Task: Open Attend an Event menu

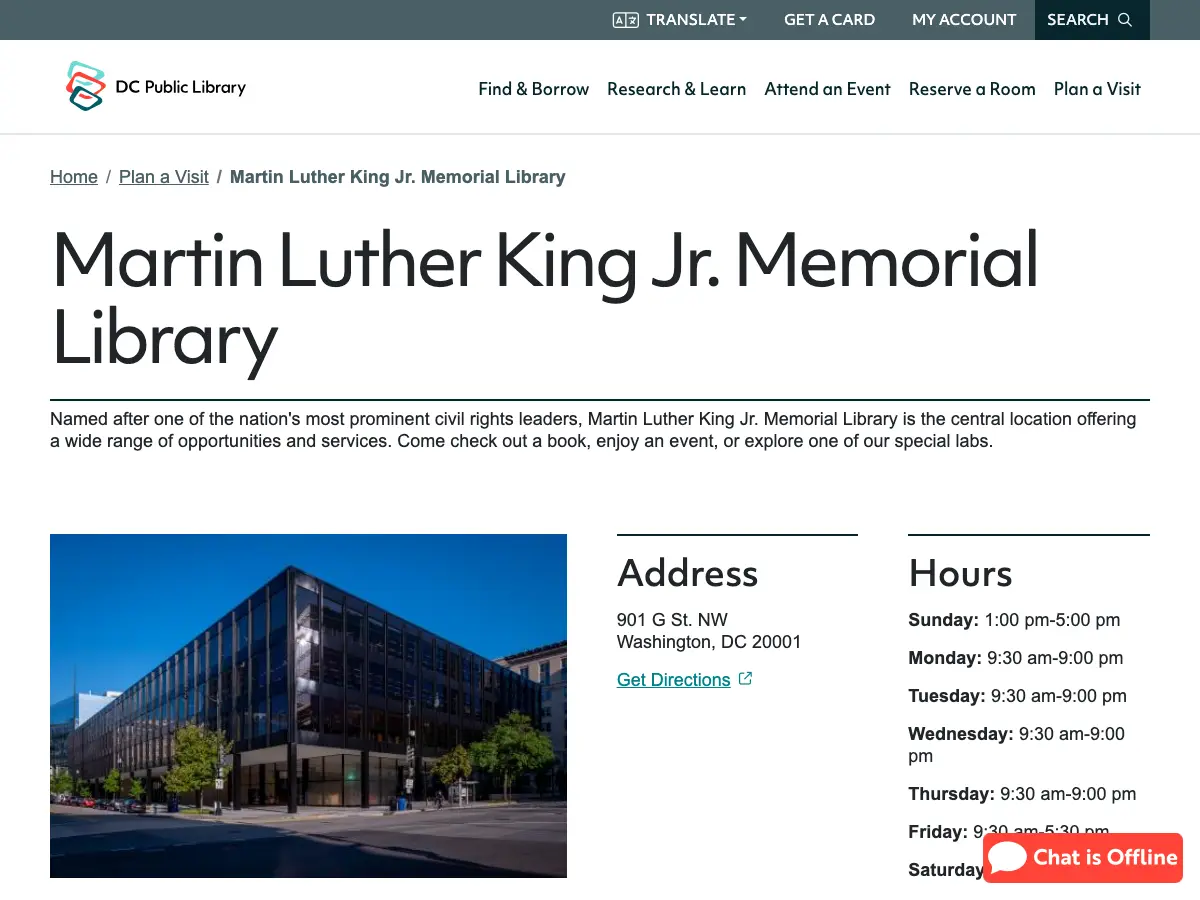Action: pyautogui.click(x=827, y=89)
